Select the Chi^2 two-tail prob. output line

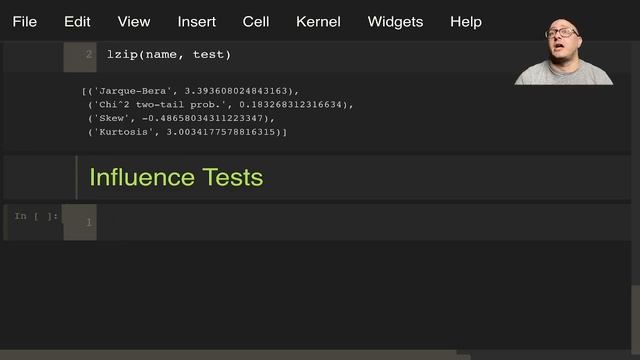pyautogui.click(x=221, y=104)
